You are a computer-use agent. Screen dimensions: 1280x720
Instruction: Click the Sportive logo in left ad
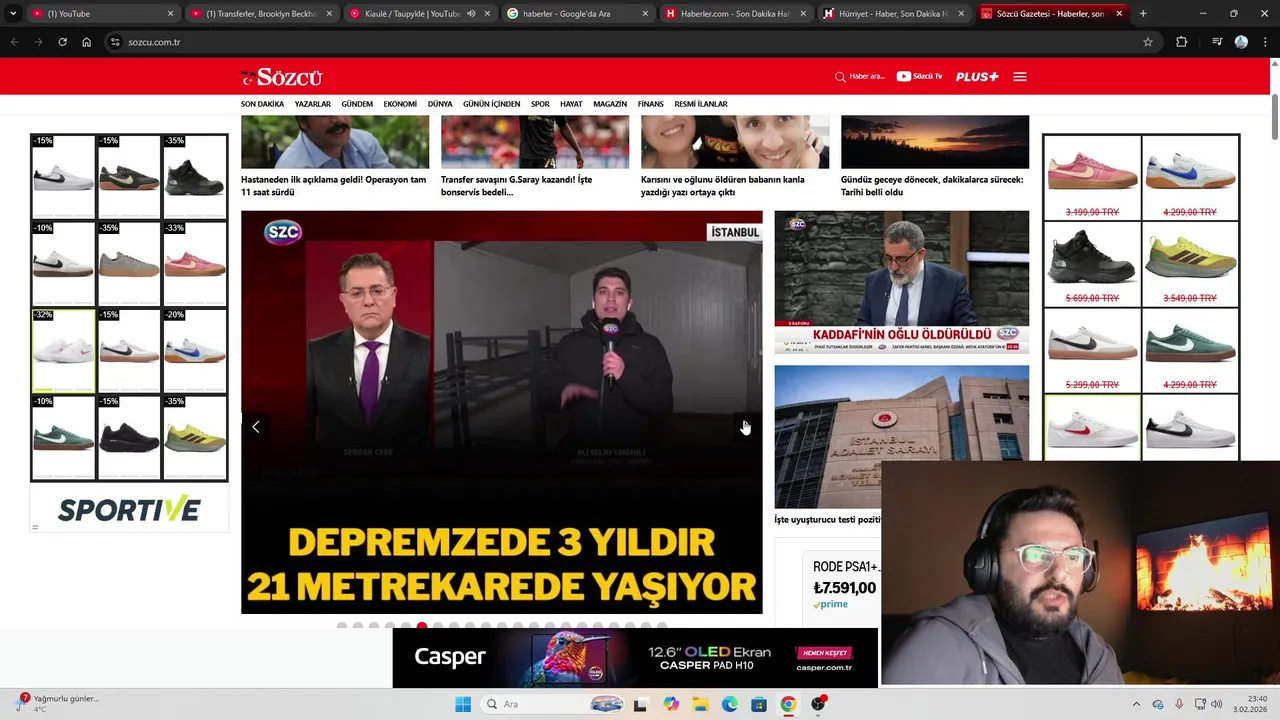[x=129, y=510]
